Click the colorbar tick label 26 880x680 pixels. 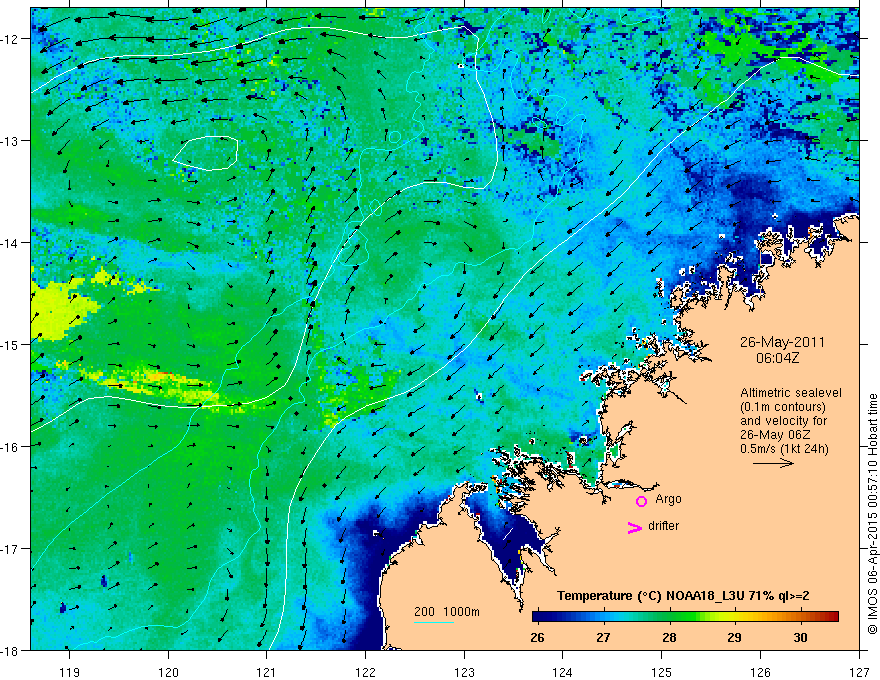(537, 638)
